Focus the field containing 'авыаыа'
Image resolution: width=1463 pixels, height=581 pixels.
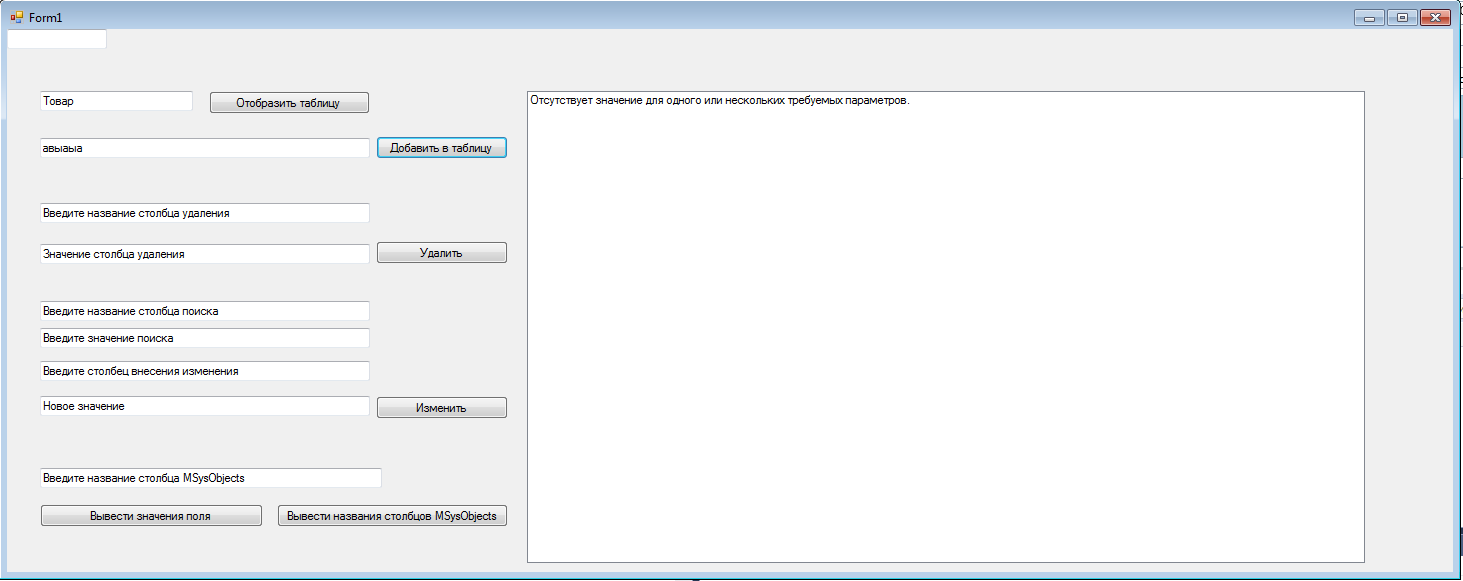(x=205, y=148)
